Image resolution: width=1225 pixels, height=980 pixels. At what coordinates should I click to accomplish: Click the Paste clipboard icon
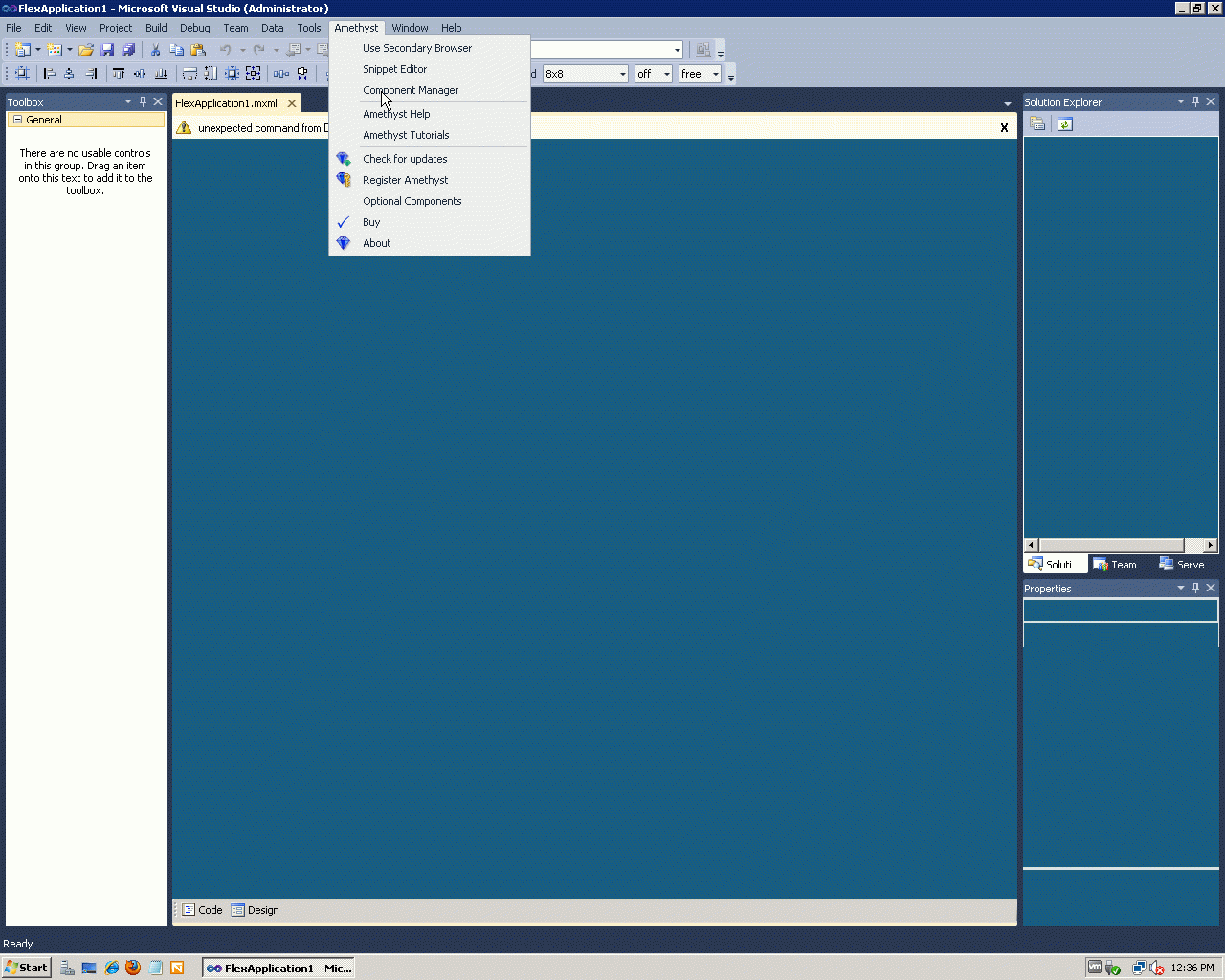click(197, 50)
